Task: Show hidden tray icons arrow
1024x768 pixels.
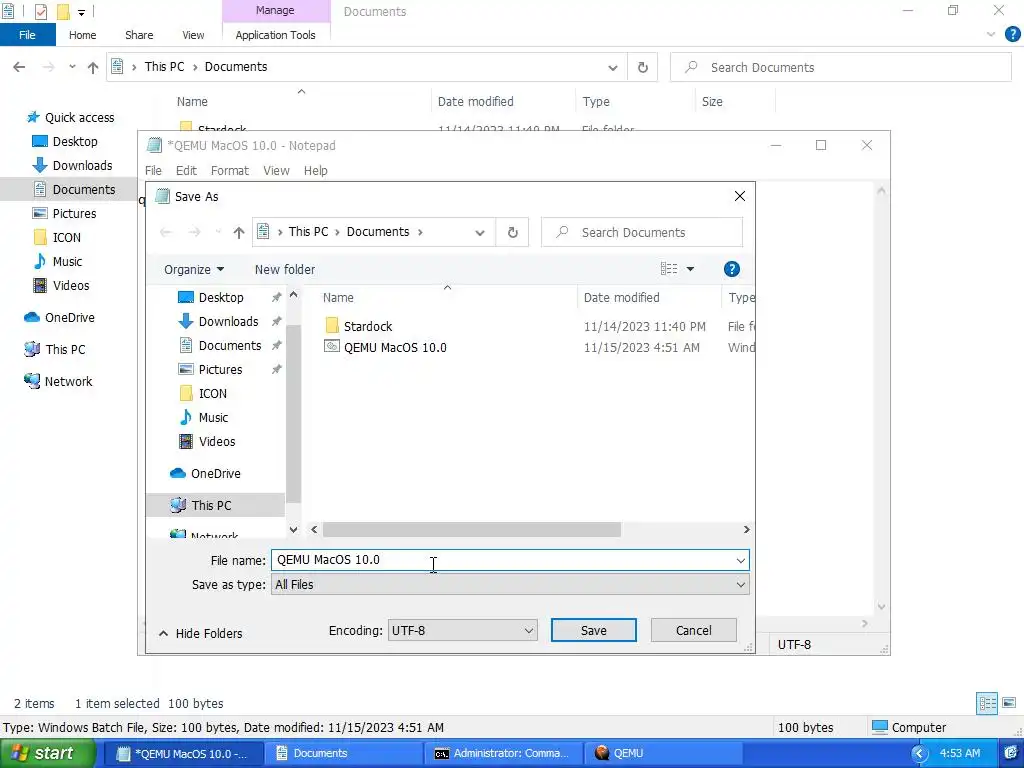Action: coord(919,753)
